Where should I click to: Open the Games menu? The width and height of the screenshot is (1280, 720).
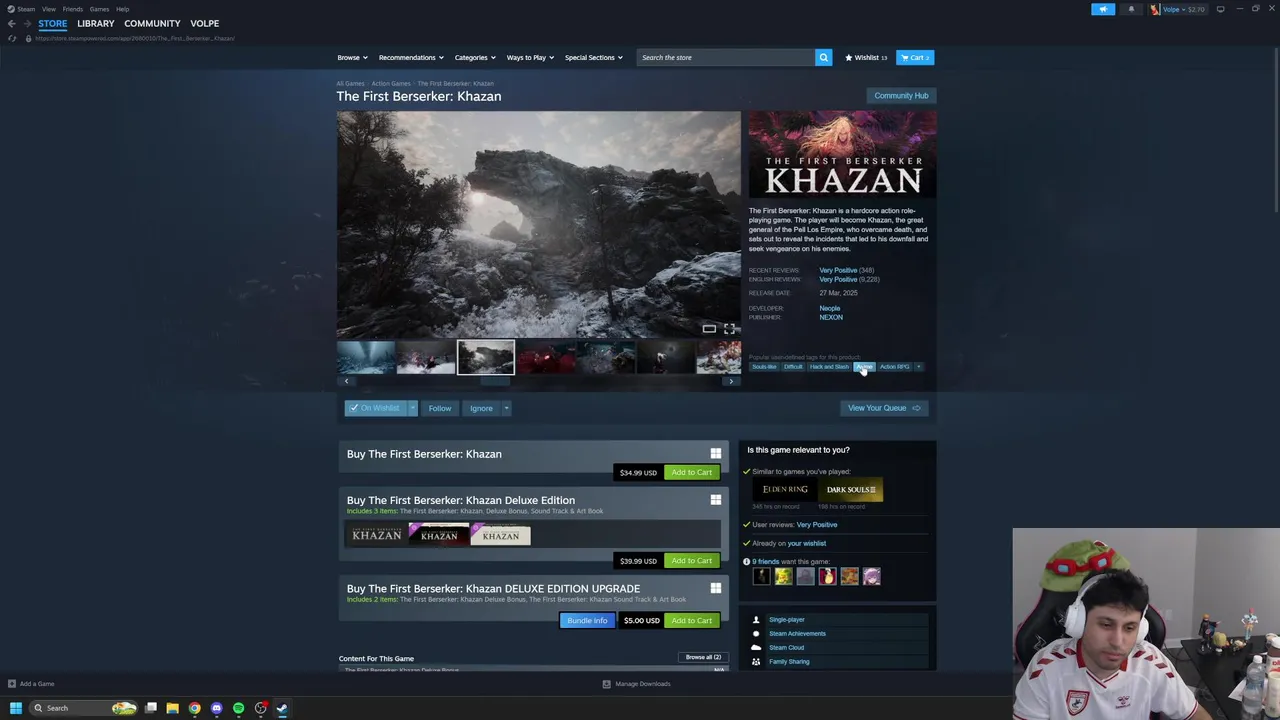(x=99, y=9)
